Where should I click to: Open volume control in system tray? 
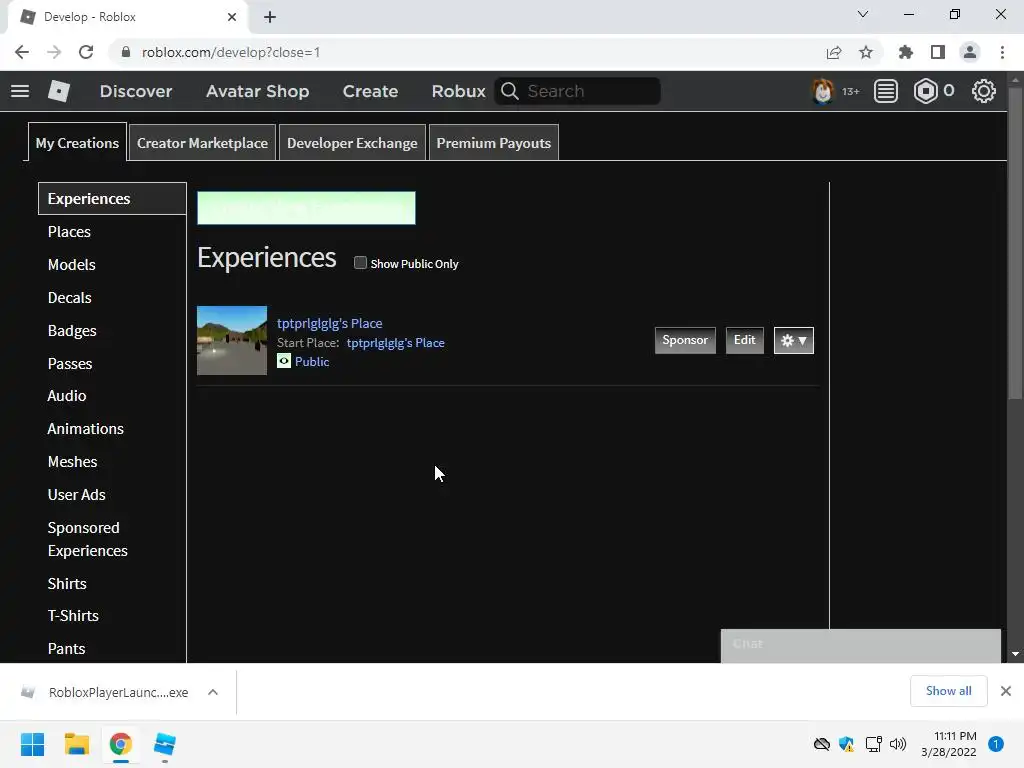(x=898, y=744)
